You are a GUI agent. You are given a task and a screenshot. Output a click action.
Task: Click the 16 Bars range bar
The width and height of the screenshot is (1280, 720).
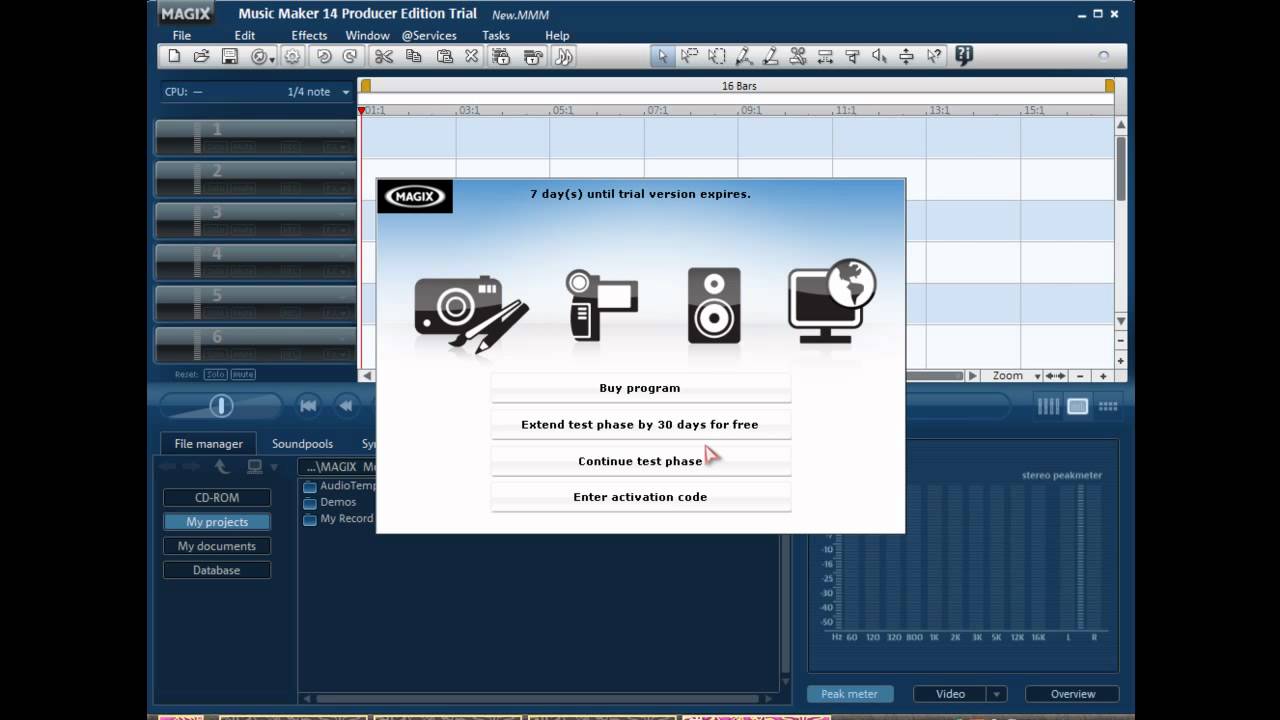click(738, 86)
